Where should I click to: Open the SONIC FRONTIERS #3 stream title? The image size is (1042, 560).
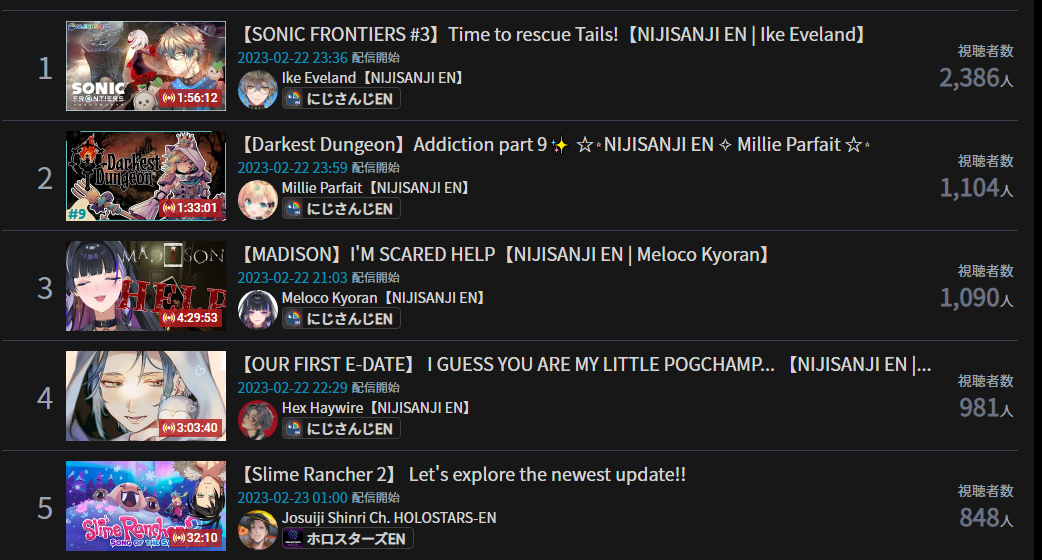553,35
